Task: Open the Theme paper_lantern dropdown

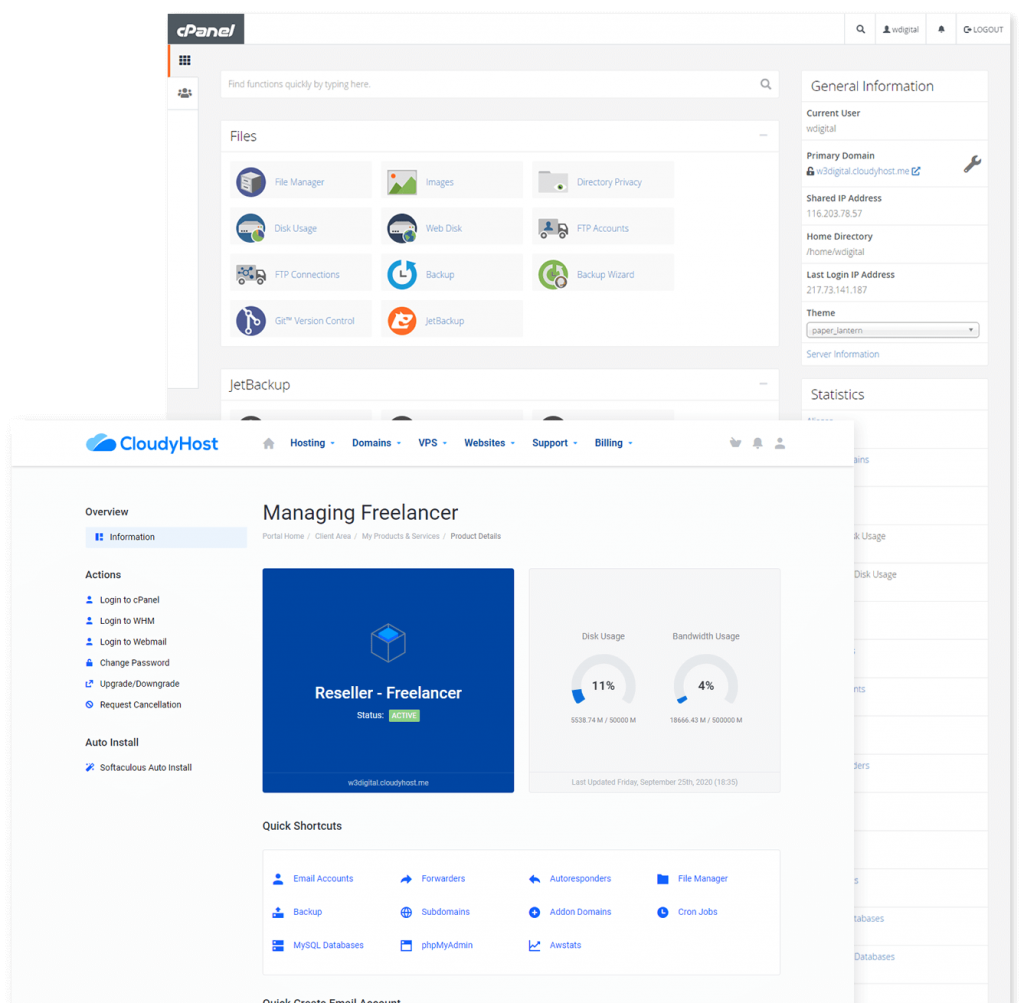Action: (x=893, y=330)
